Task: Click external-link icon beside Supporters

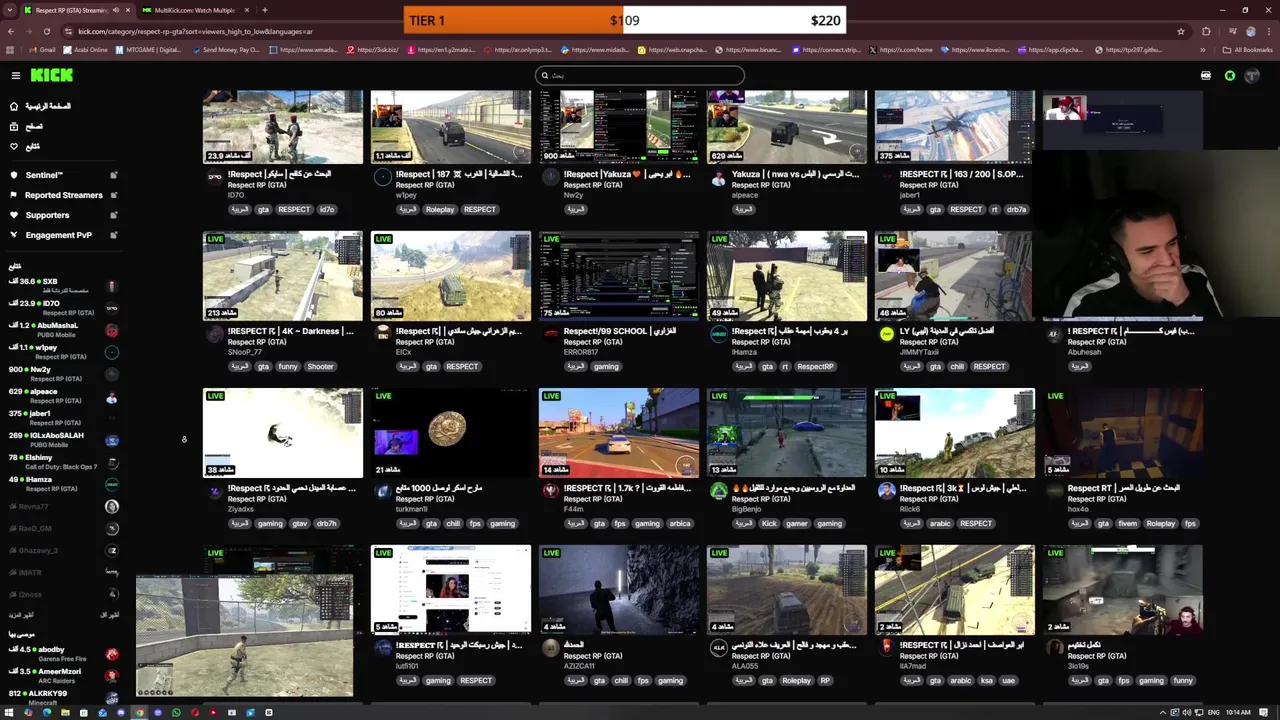Action: tap(113, 215)
